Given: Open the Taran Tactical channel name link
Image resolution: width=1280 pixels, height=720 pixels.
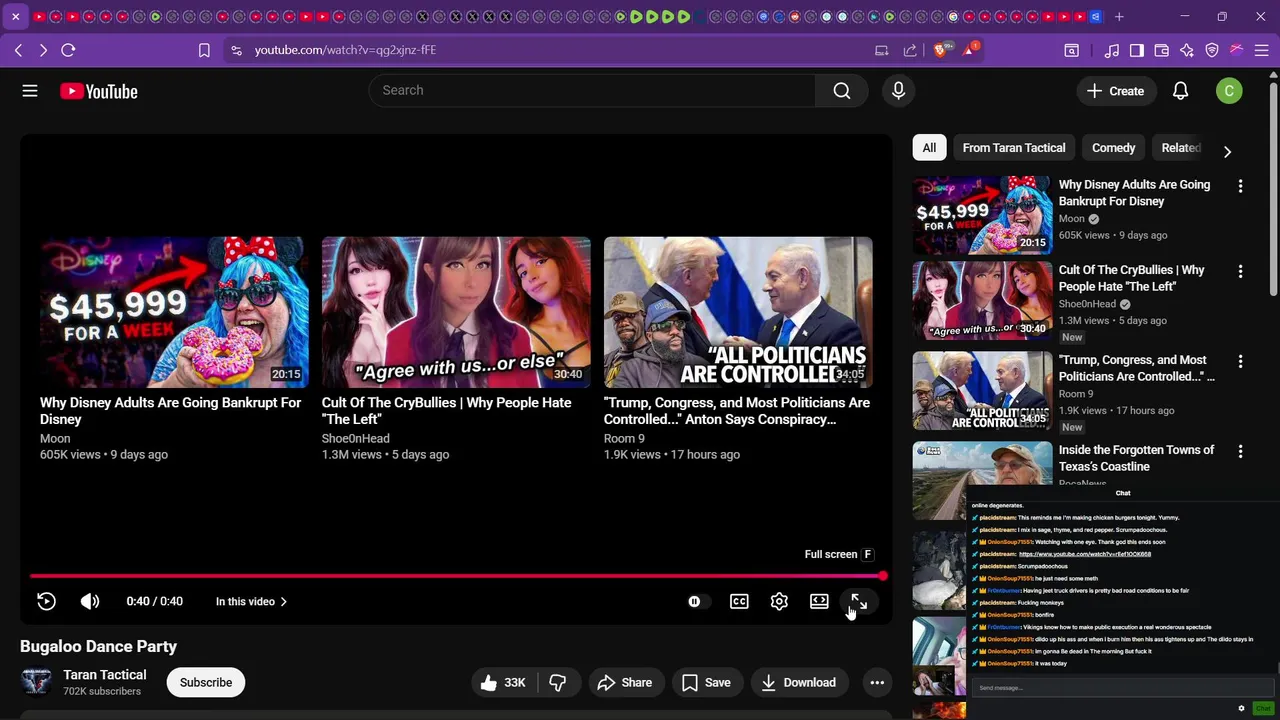Looking at the screenshot, I should click(x=105, y=675).
